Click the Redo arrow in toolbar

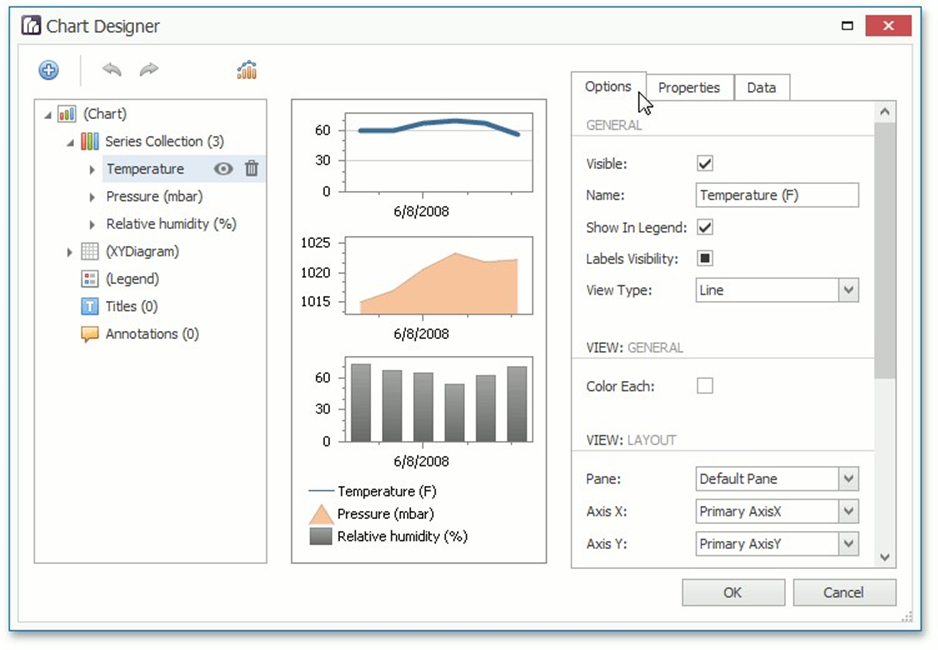pyautogui.click(x=149, y=70)
